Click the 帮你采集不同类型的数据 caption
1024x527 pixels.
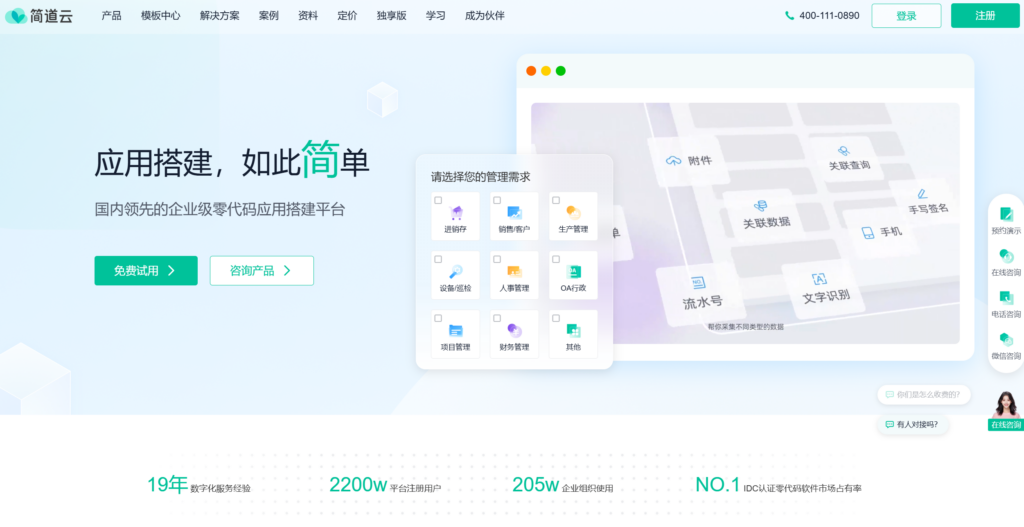tap(745, 327)
